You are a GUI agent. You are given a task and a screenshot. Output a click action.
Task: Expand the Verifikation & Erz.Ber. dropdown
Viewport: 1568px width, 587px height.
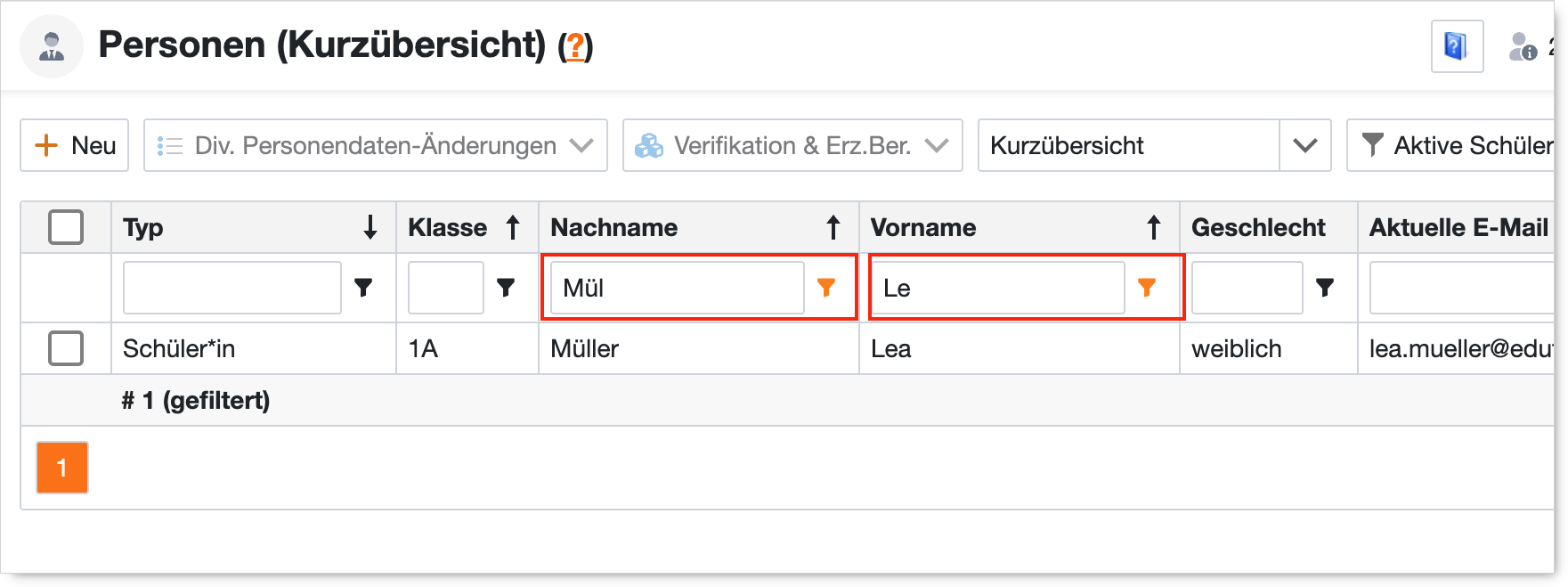click(x=792, y=145)
